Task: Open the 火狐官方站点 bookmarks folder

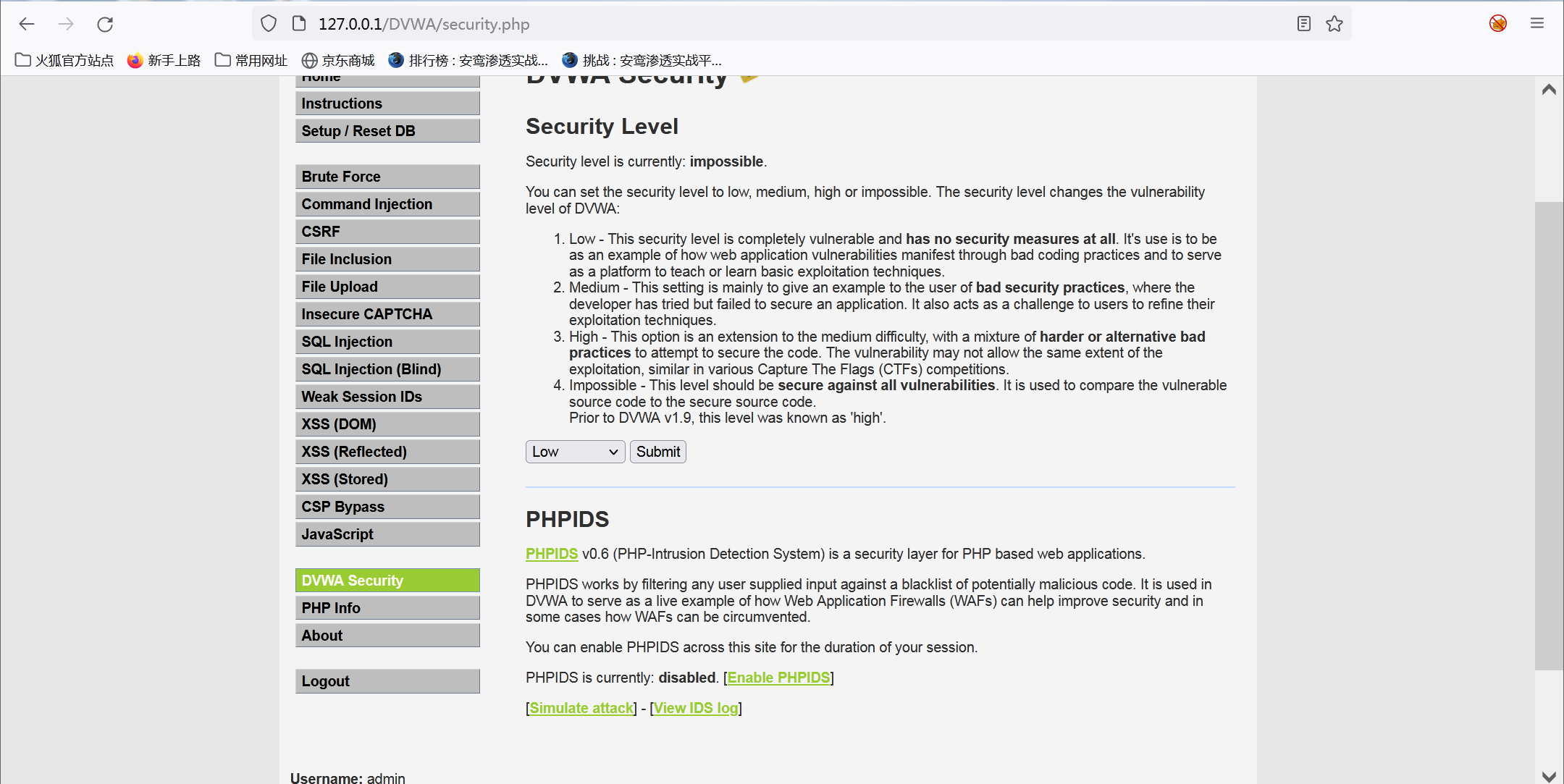Action: (64, 60)
